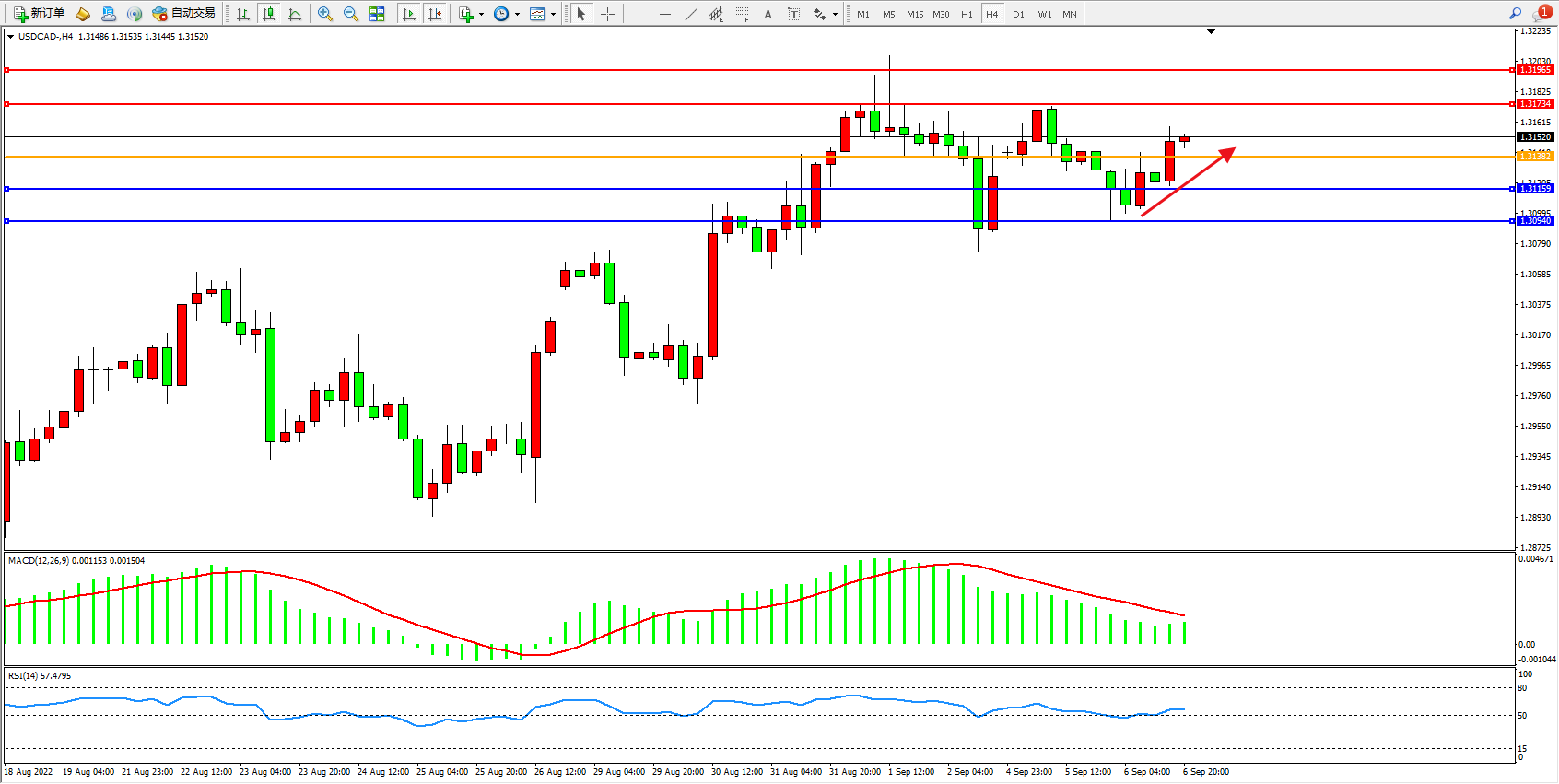
Task: Select the trendline drawing tool
Action: tap(691, 14)
